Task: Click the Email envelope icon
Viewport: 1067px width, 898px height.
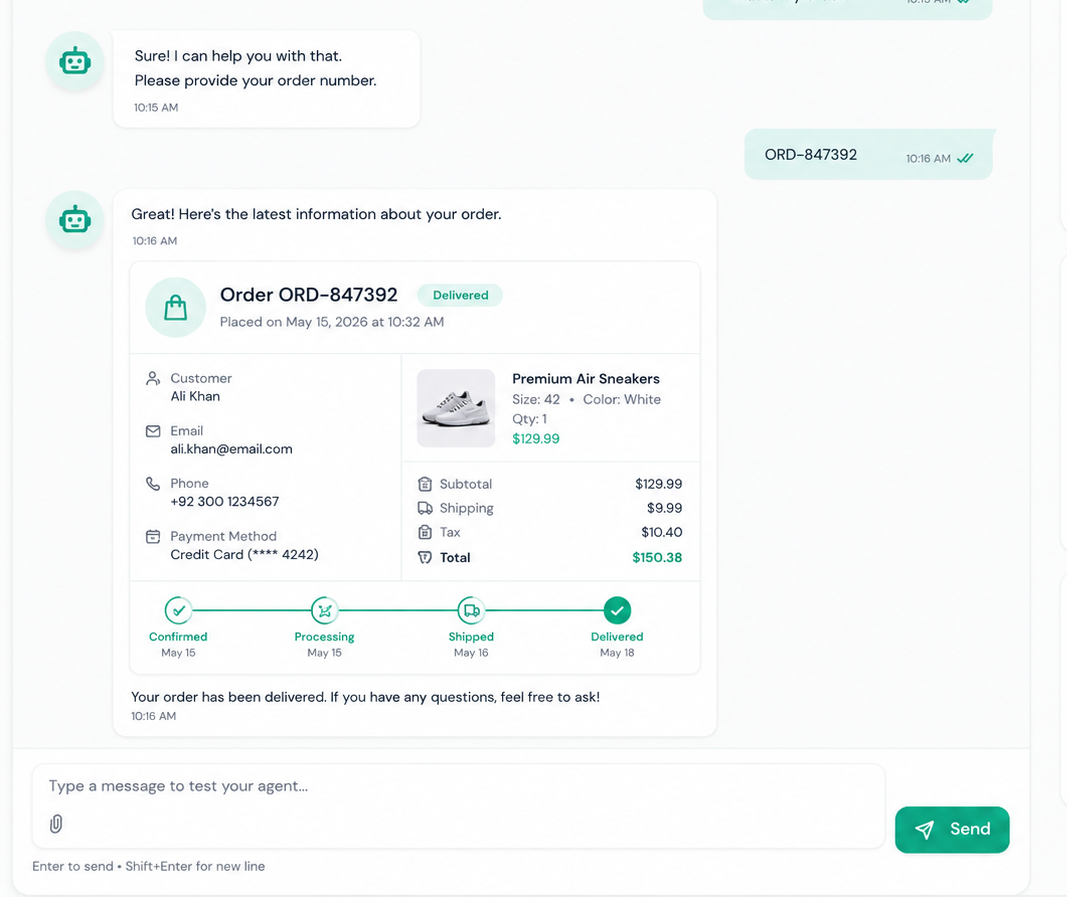Action: (x=153, y=431)
